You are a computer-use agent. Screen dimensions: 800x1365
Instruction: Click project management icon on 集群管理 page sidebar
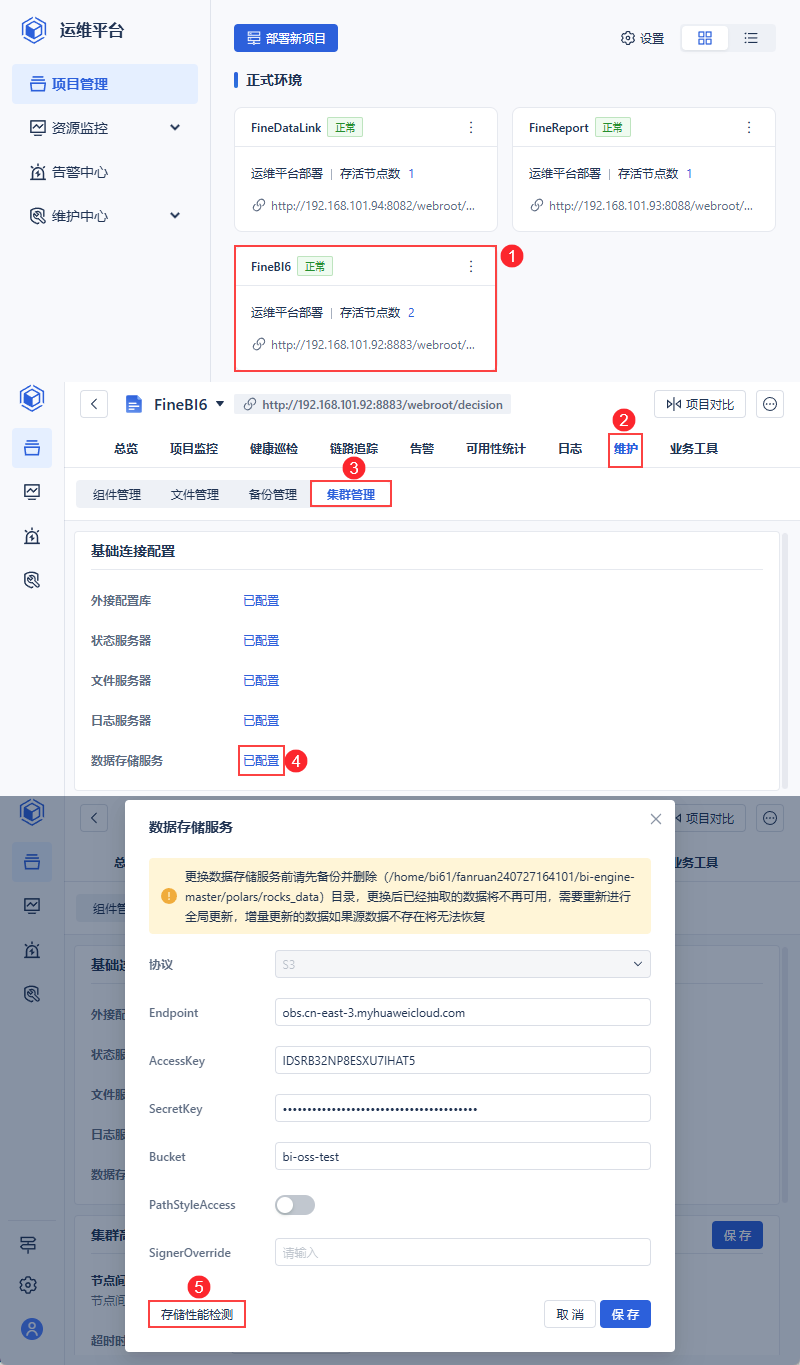click(x=32, y=448)
